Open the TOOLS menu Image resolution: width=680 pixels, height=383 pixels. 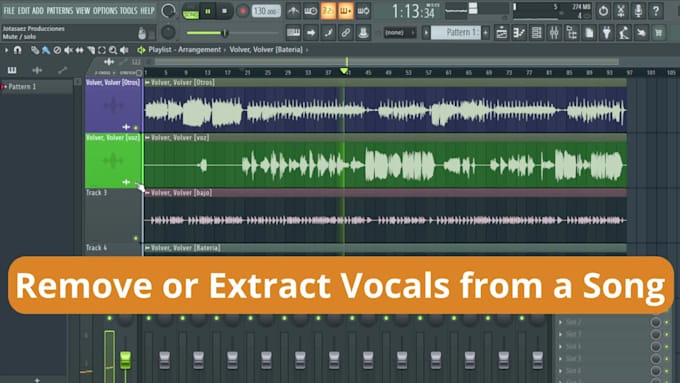click(x=128, y=10)
